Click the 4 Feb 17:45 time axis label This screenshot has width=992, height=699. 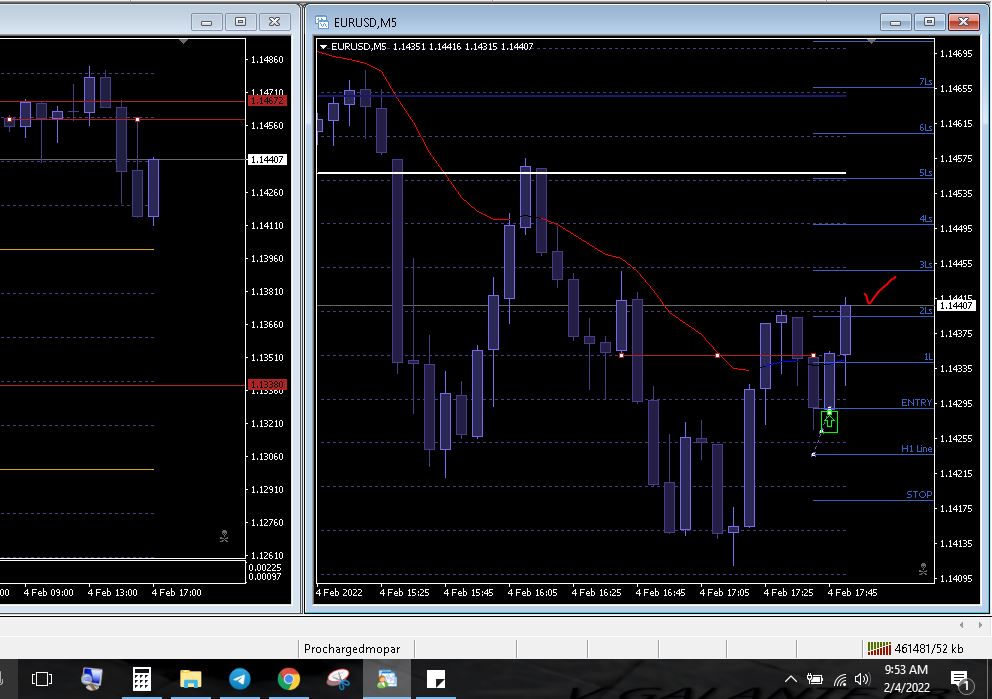point(852,593)
